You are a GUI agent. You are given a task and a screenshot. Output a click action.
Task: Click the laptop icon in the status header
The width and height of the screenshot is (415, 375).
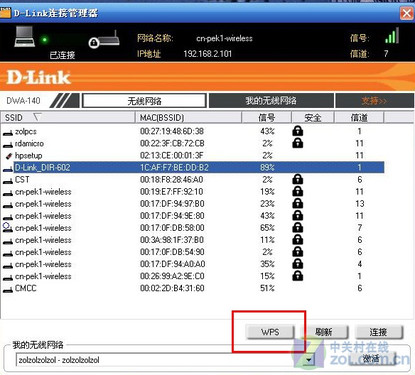click(x=25, y=36)
